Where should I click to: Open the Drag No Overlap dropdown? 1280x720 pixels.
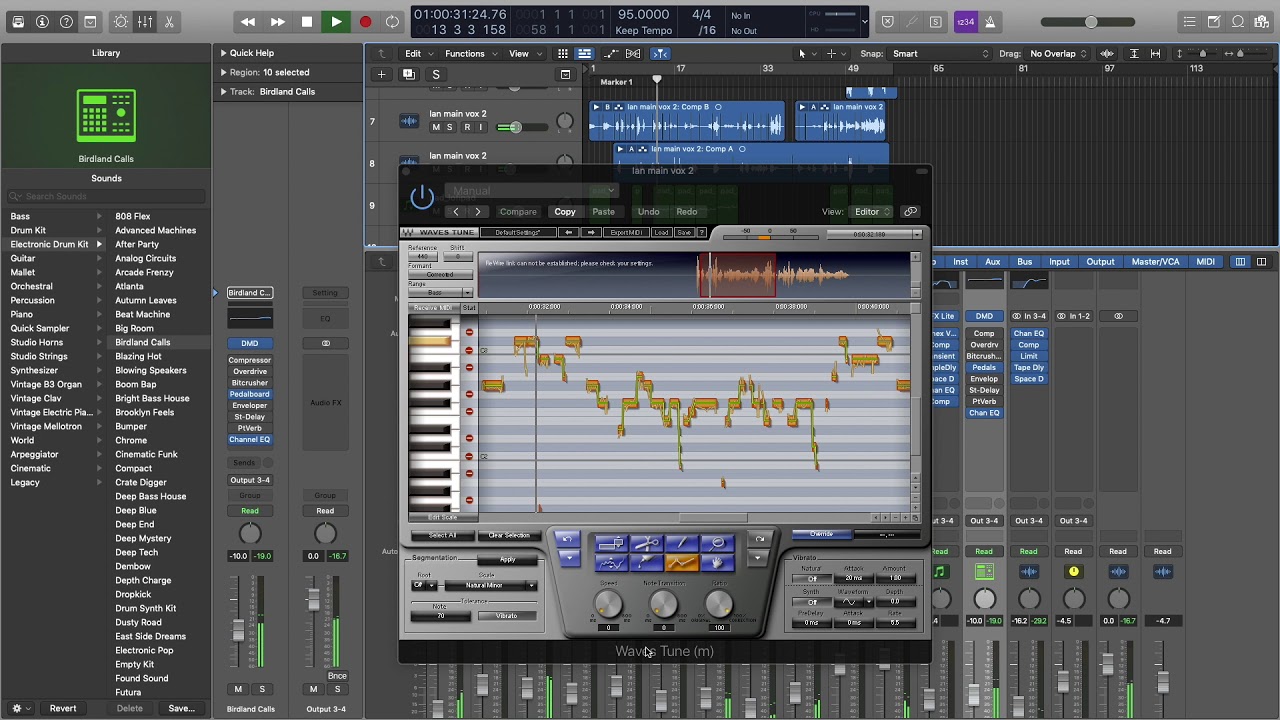[1058, 54]
